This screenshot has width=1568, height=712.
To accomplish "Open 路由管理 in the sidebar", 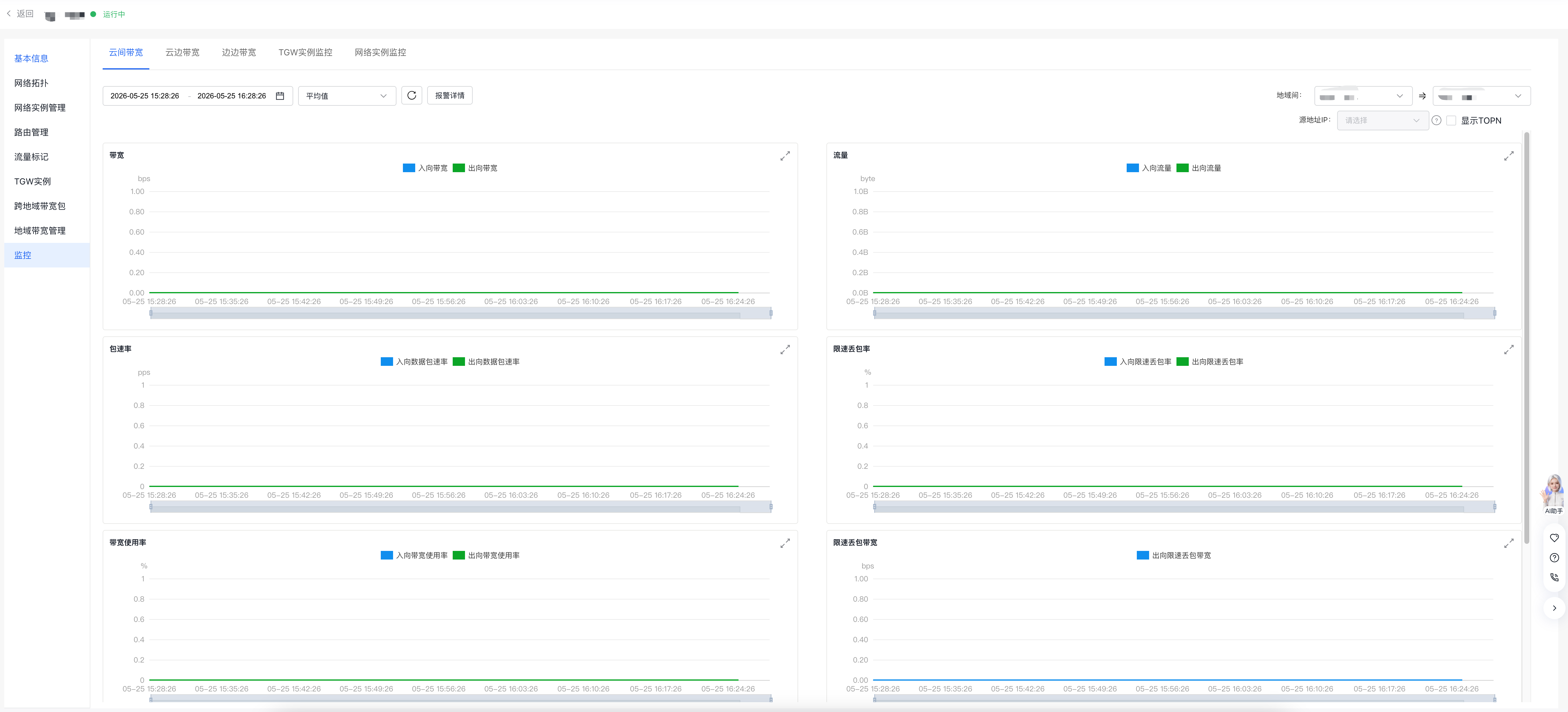I will click(x=47, y=132).
